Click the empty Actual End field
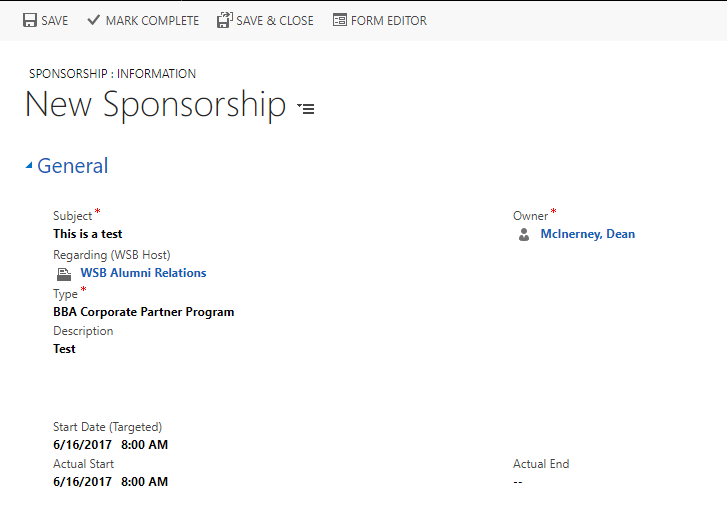727x510 pixels. [518, 482]
